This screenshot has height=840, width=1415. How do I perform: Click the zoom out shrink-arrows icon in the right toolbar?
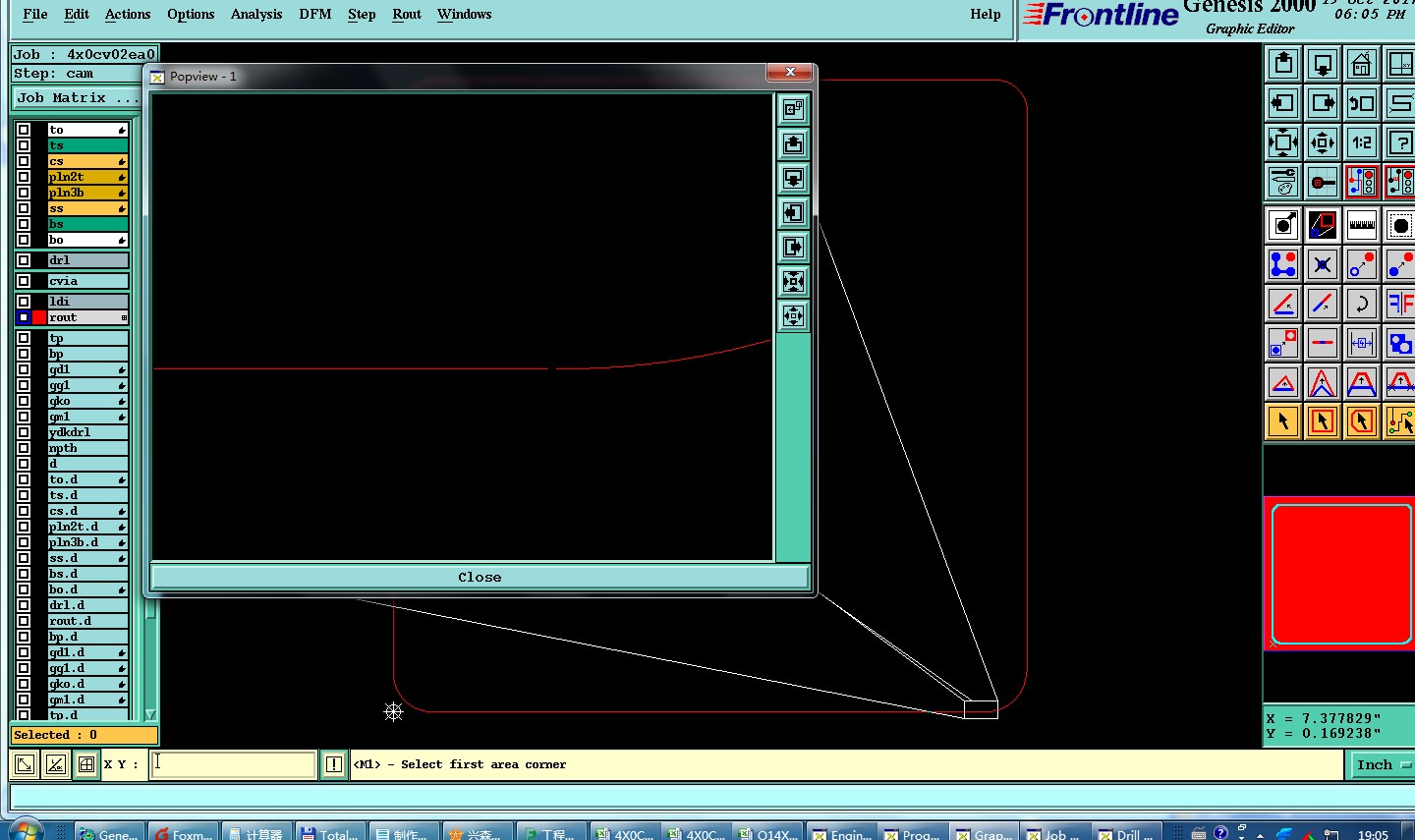point(1323,142)
